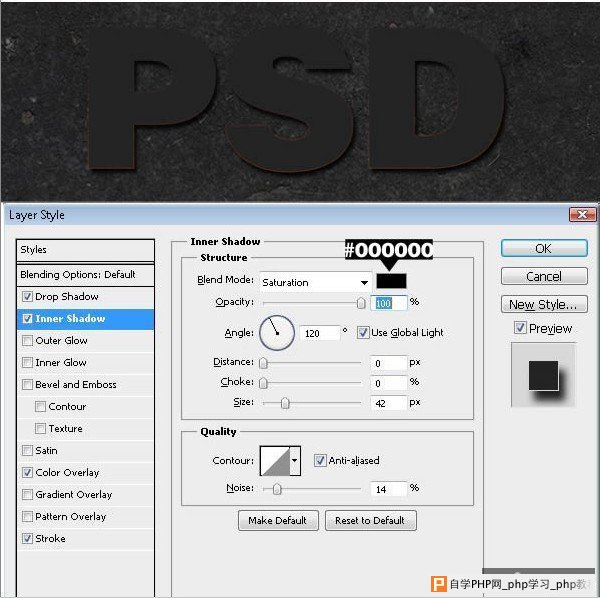Enable the Pattern Overlay checkbox
Viewport: 600px width, 598px height.
tap(27, 517)
